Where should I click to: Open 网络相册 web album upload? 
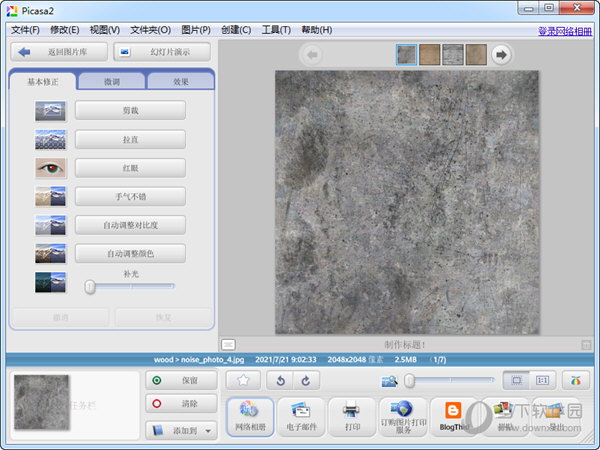point(250,416)
